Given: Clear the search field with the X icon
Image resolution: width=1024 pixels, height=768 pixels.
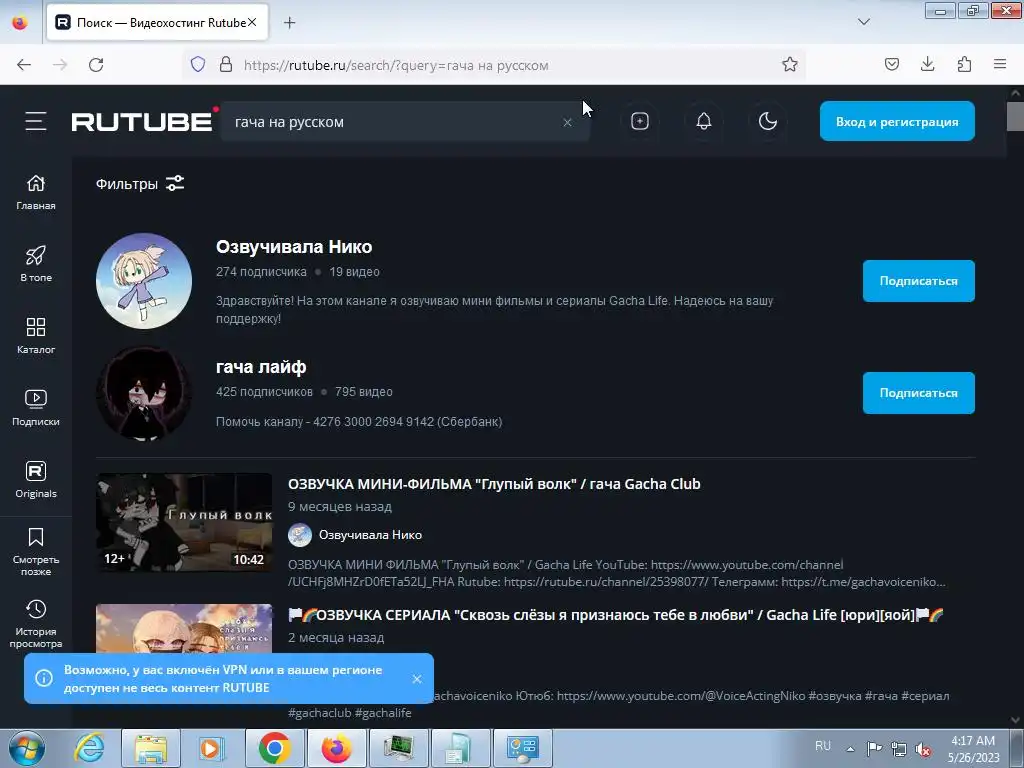Looking at the screenshot, I should pos(567,122).
